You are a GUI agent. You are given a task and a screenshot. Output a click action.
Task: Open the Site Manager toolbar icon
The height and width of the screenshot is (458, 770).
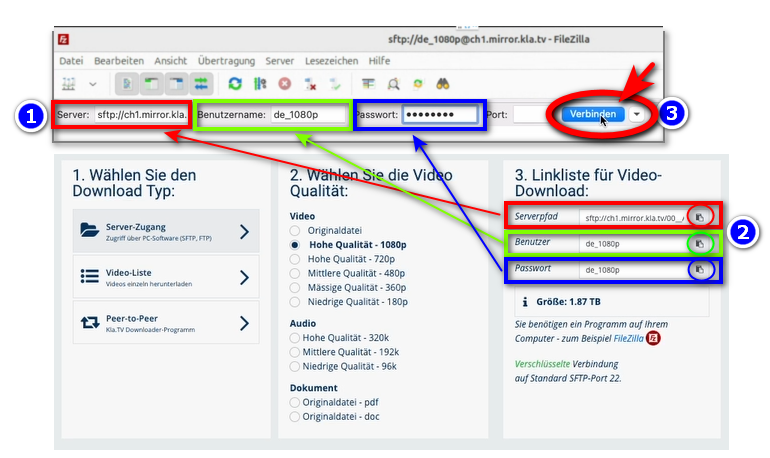point(69,84)
